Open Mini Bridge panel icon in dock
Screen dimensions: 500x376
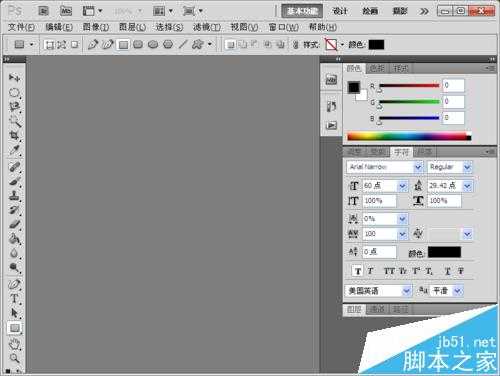[331, 80]
